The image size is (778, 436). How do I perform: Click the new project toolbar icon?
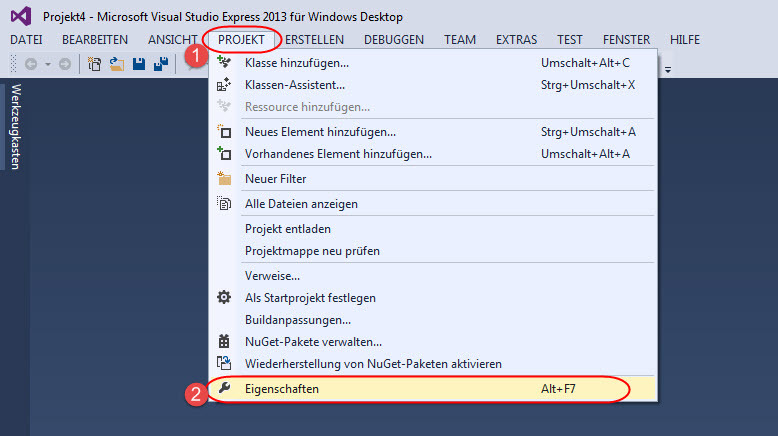(x=94, y=64)
